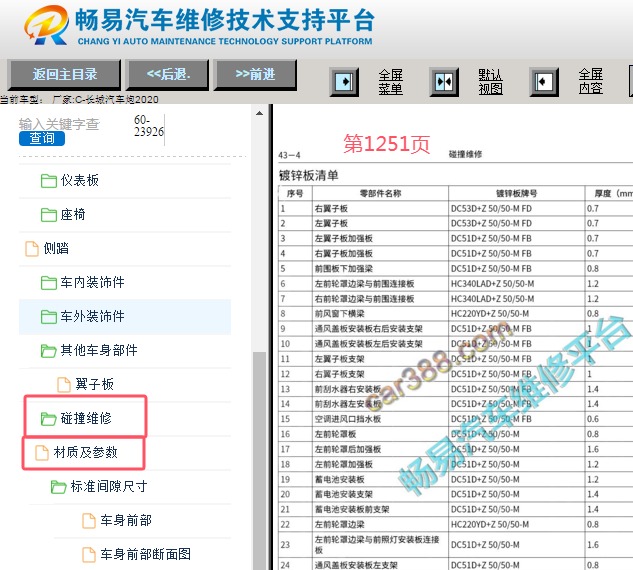Select 车内装饰件 tree entry
This screenshot has width=633, height=570.
click(92, 283)
